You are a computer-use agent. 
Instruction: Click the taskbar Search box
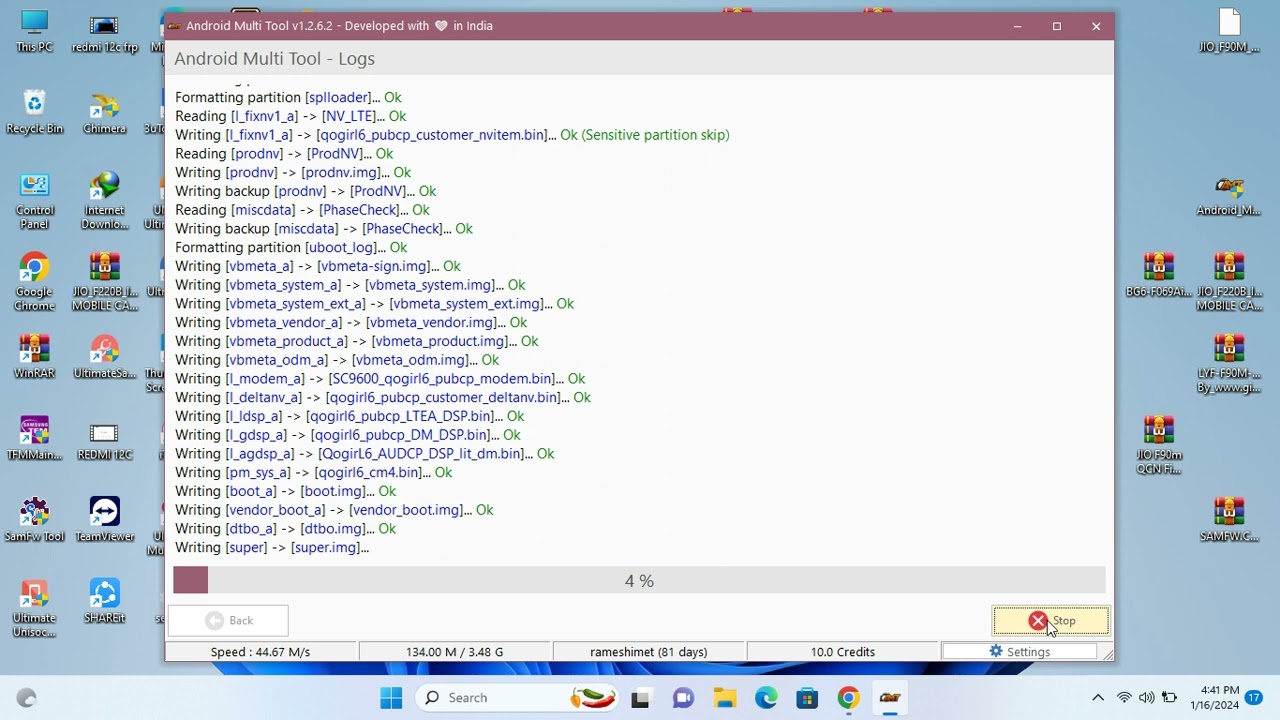click(x=515, y=698)
